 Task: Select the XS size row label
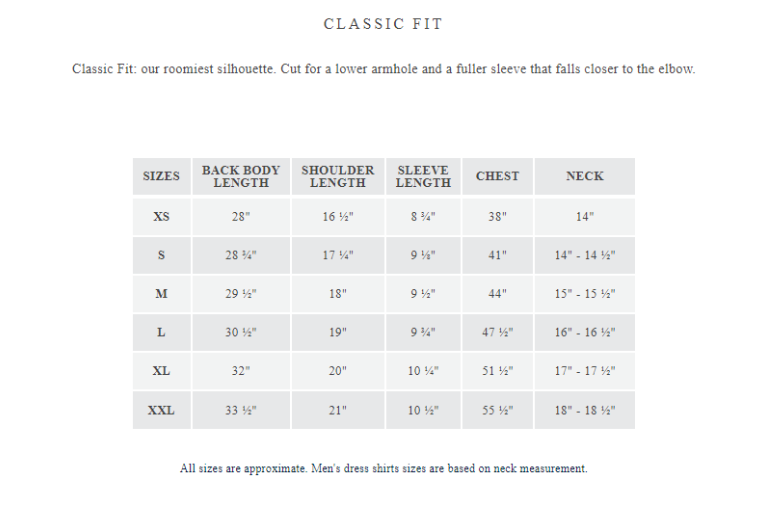click(x=161, y=217)
